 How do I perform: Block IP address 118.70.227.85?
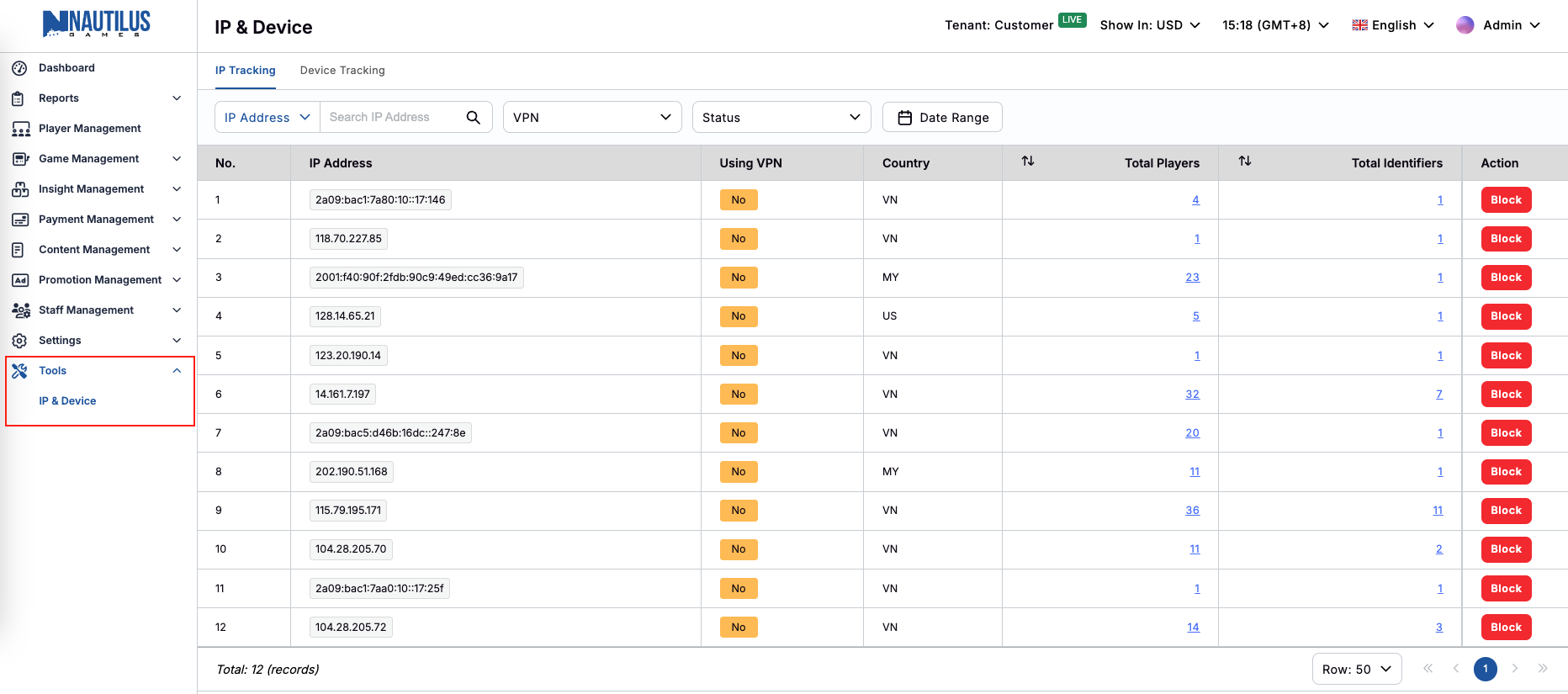[x=1506, y=239]
